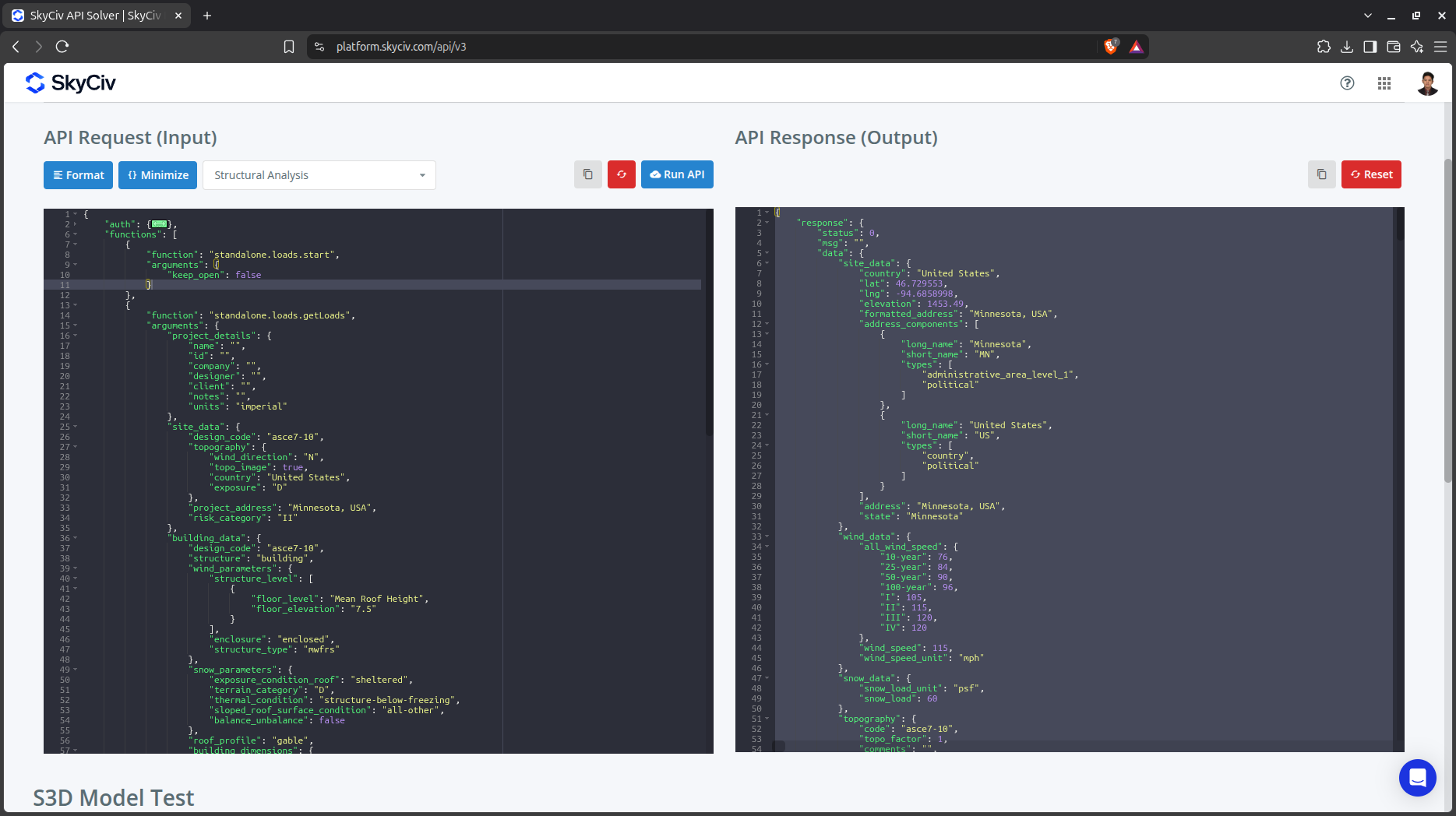Open Brave Shields icon in address bar
This screenshot has height=816, width=1456.
(1112, 47)
